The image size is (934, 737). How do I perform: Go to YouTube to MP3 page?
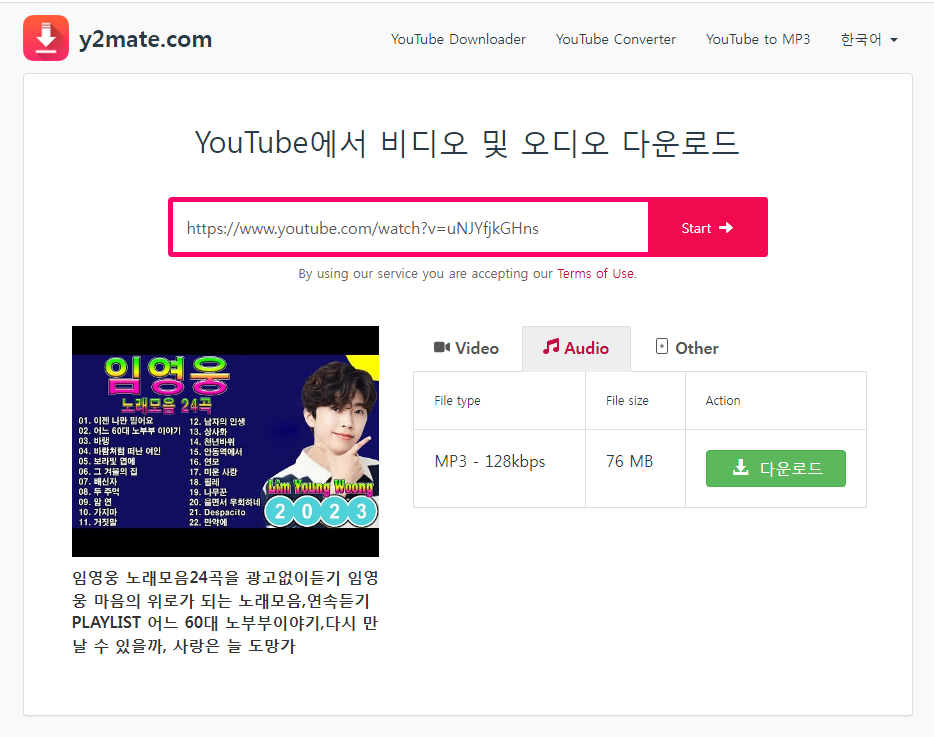758,39
